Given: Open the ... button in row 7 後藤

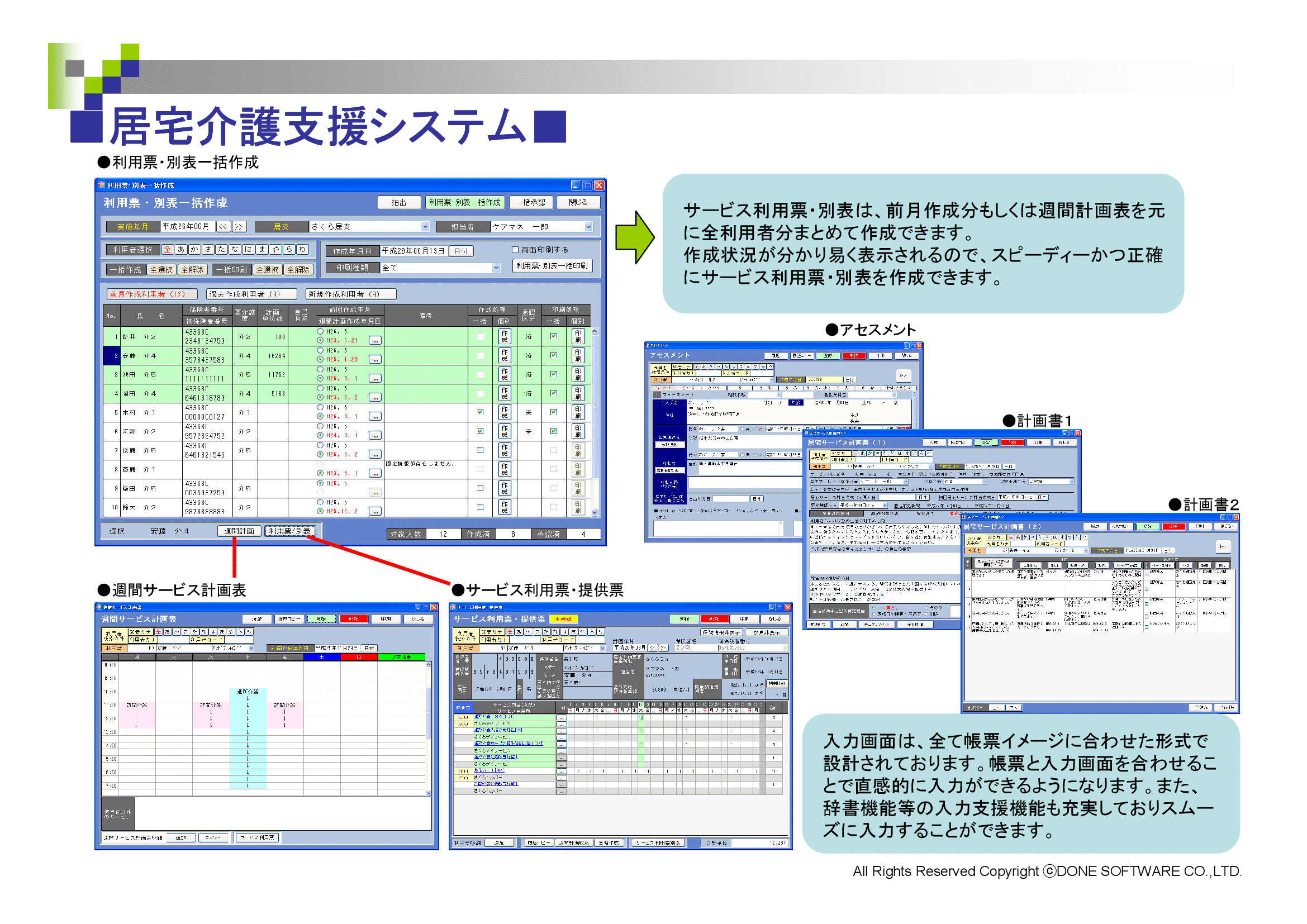Looking at the screenshot, I should pos(375,455).
